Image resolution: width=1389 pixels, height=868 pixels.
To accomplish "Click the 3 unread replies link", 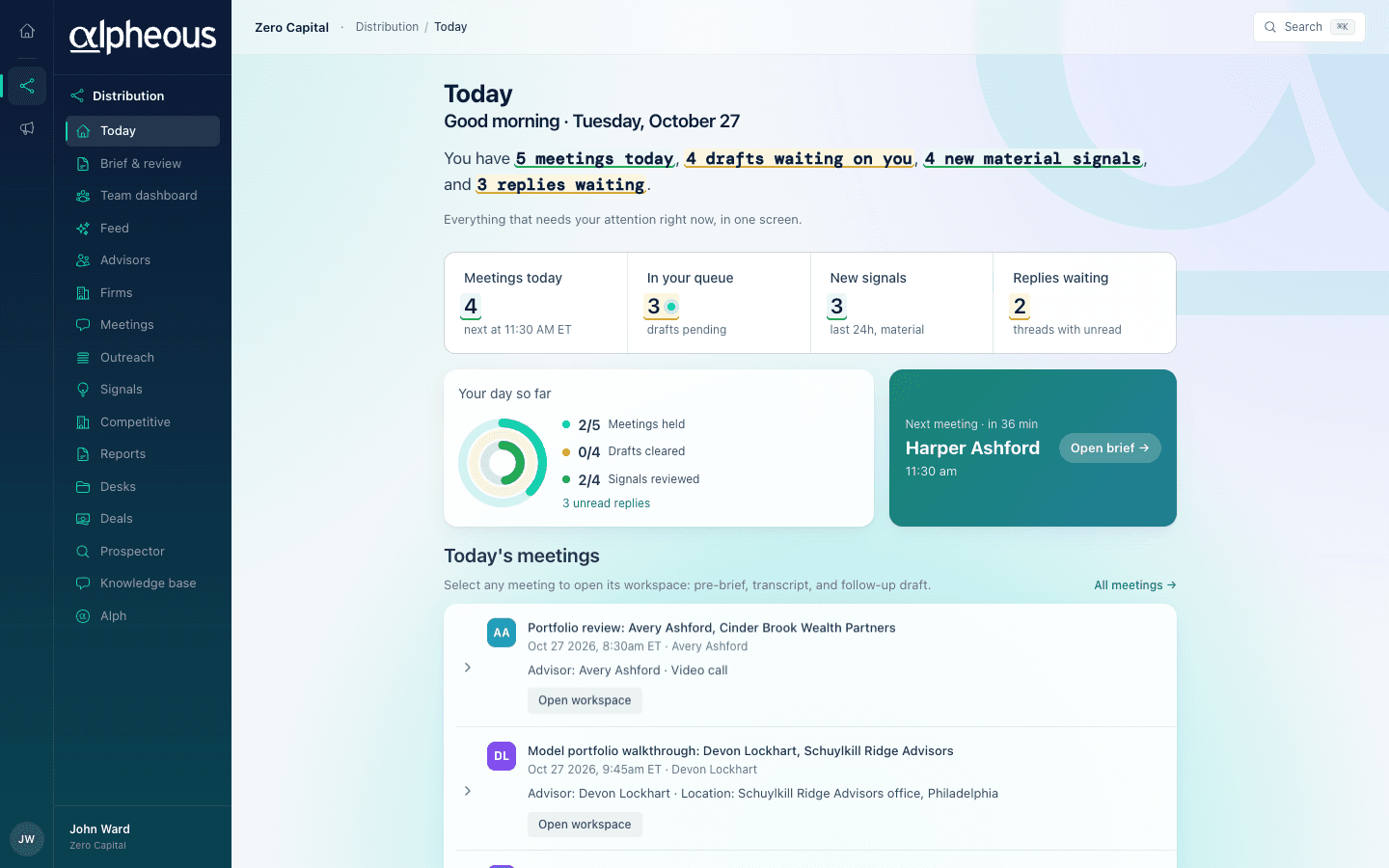I will (607, 503).
